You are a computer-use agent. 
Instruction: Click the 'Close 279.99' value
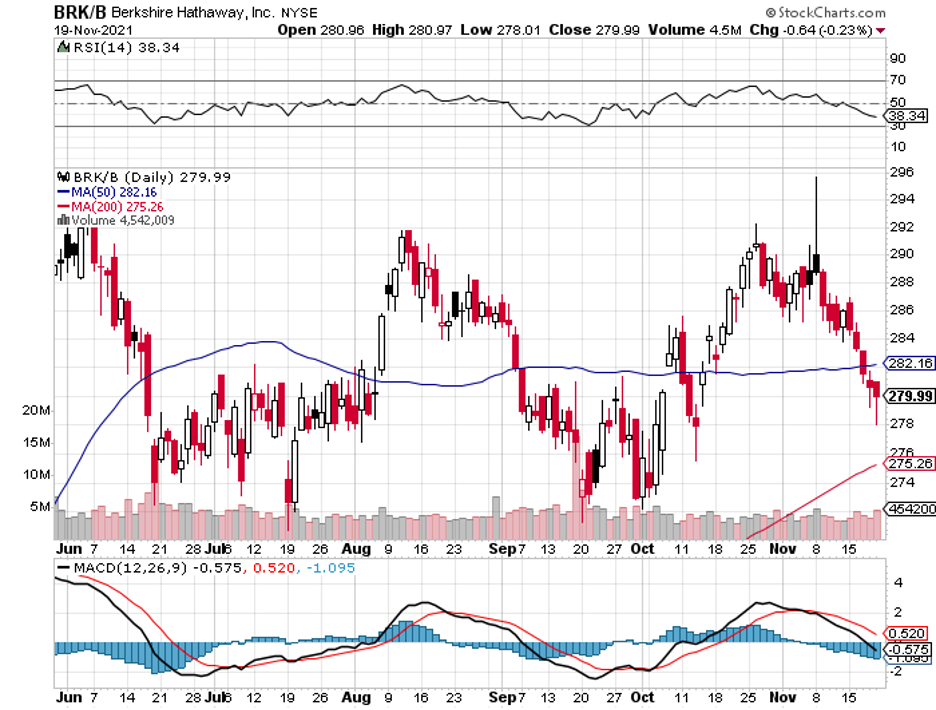point(595,30)
